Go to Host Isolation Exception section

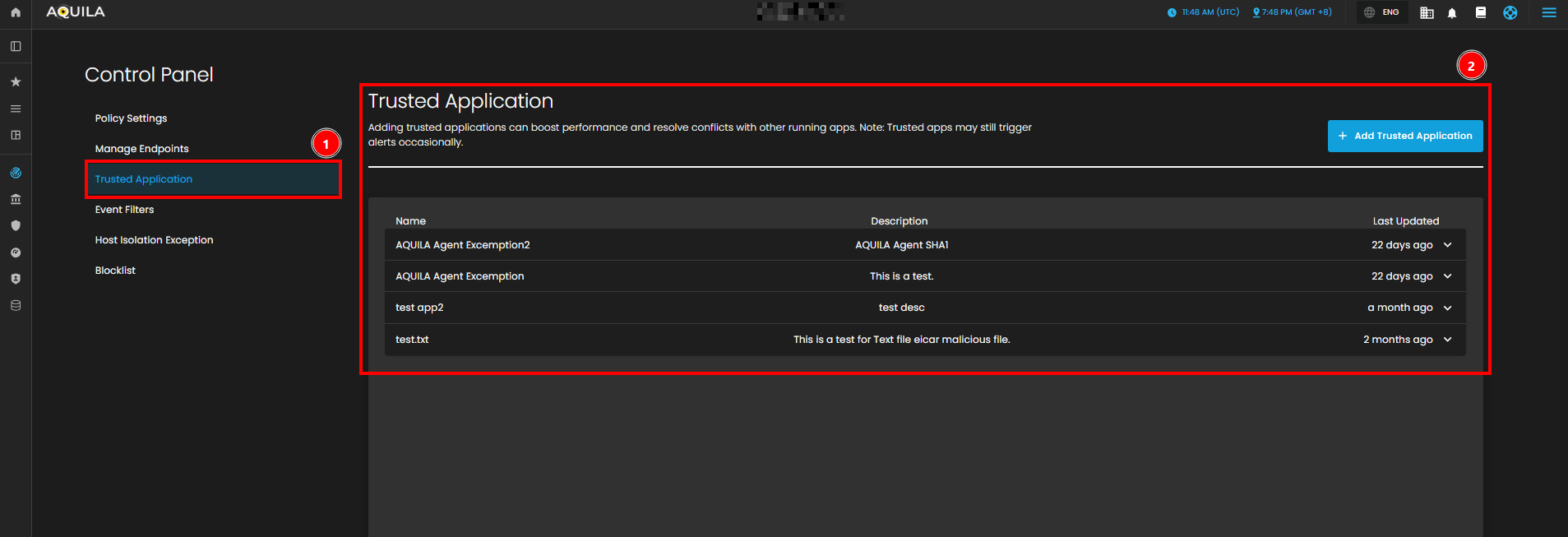pyautogui.click(x=154, y=240)
